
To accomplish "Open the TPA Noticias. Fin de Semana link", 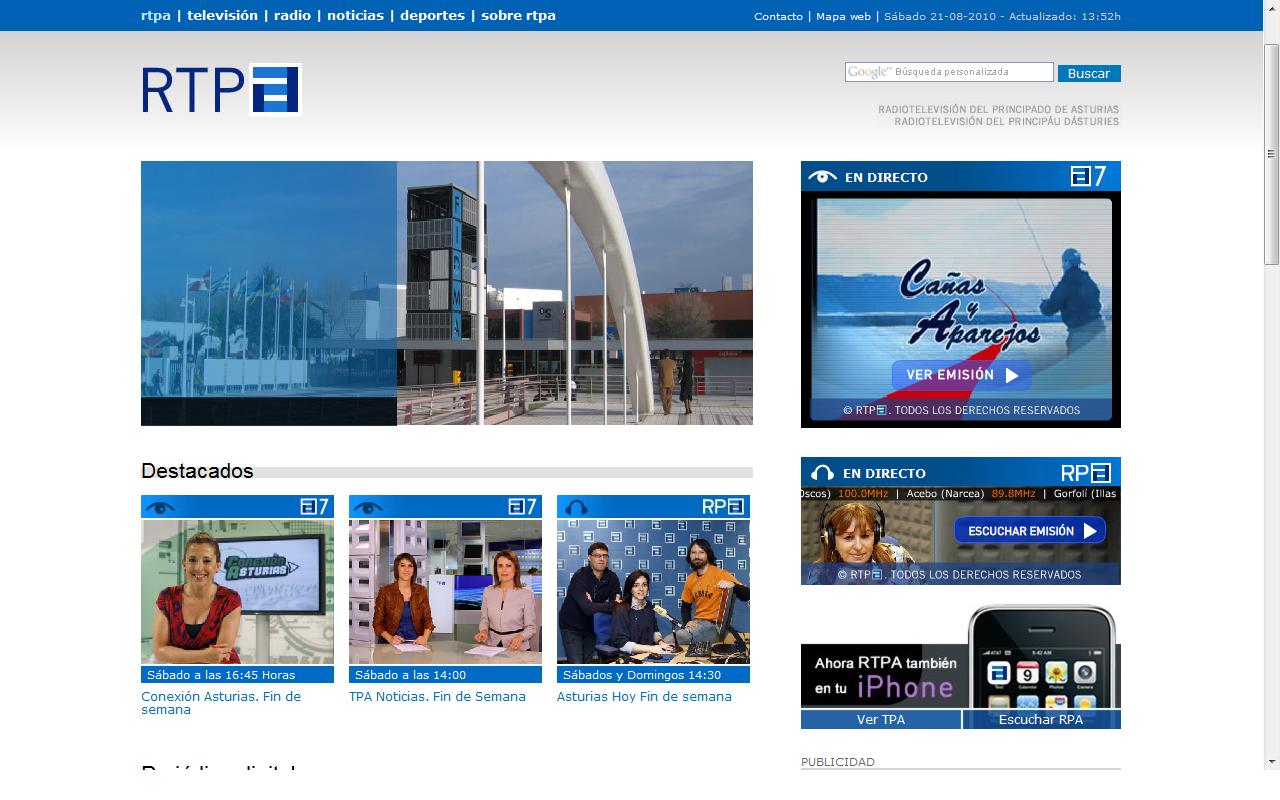I will point(437,697).
